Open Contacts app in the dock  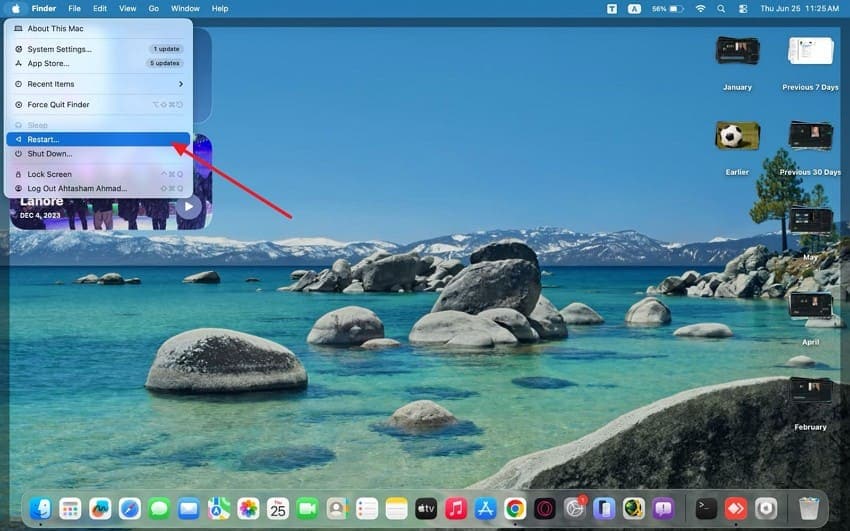click(x=337, y=509)
